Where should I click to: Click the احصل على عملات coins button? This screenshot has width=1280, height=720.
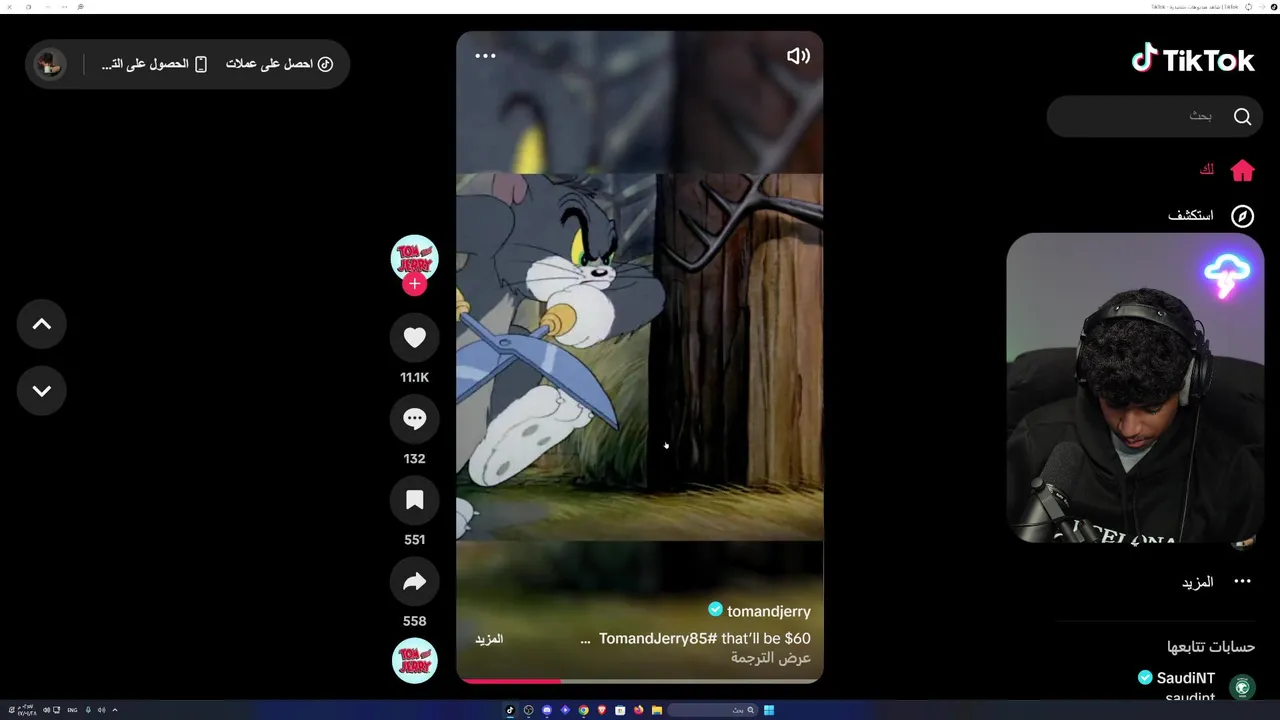pyautogui.click(x=279, y=64)
